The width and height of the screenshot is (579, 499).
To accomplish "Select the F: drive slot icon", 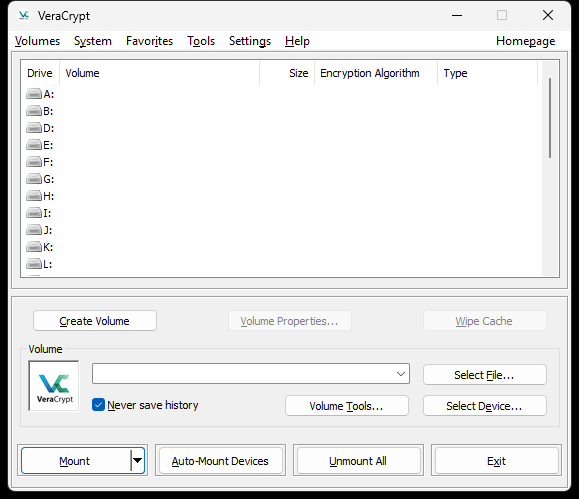I will coord(34,162).
